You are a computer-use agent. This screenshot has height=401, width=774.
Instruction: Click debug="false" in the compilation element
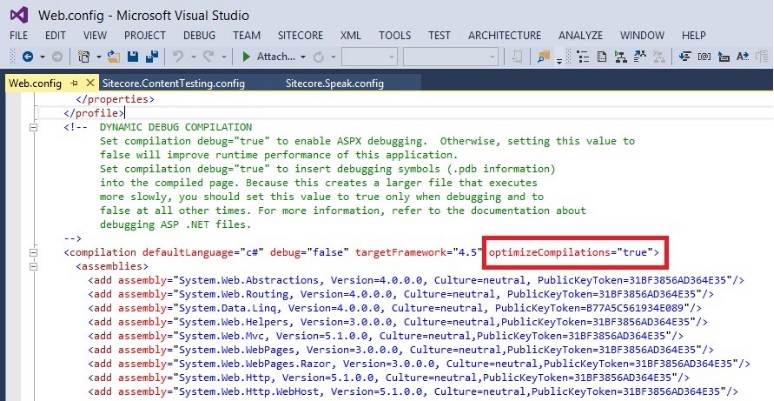pyautogui.click(x=310, y=253)
